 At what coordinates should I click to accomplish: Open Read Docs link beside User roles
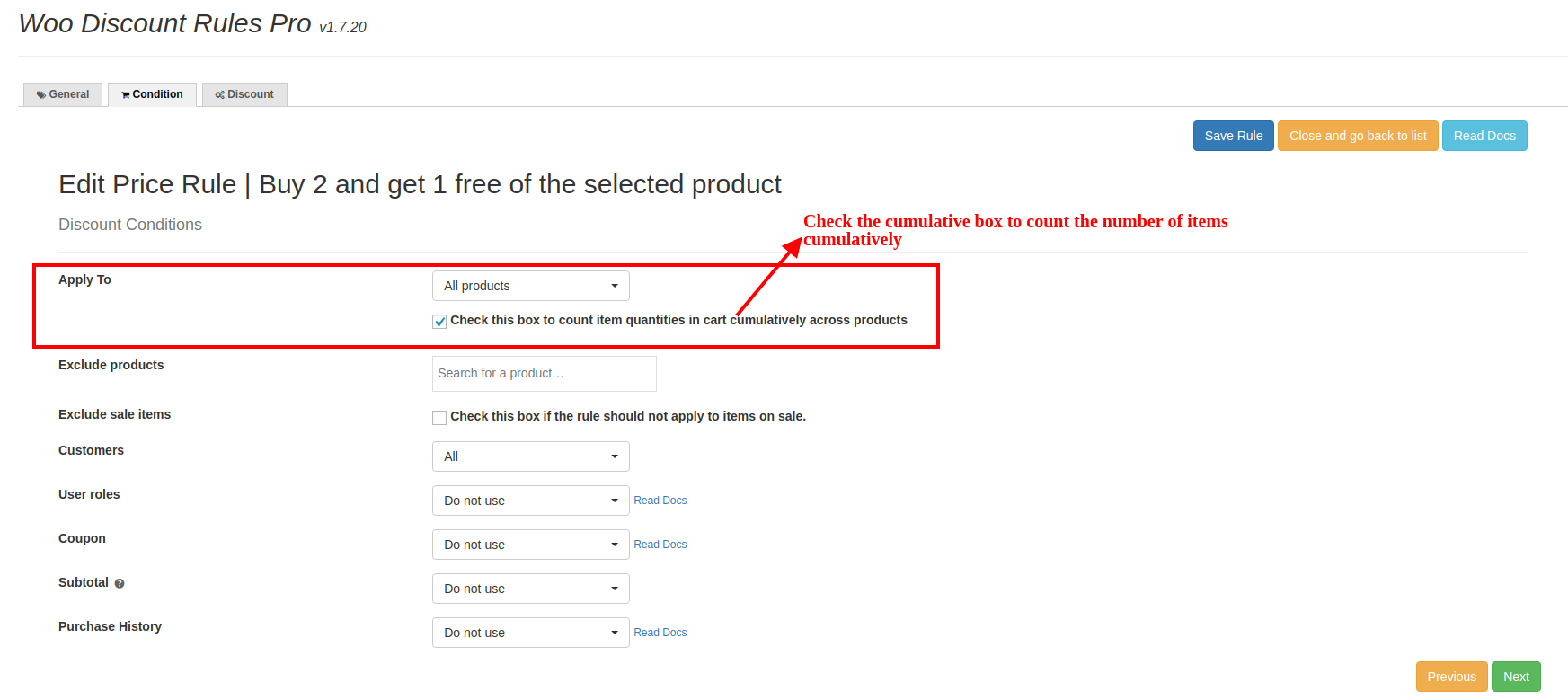pos(660,501)
